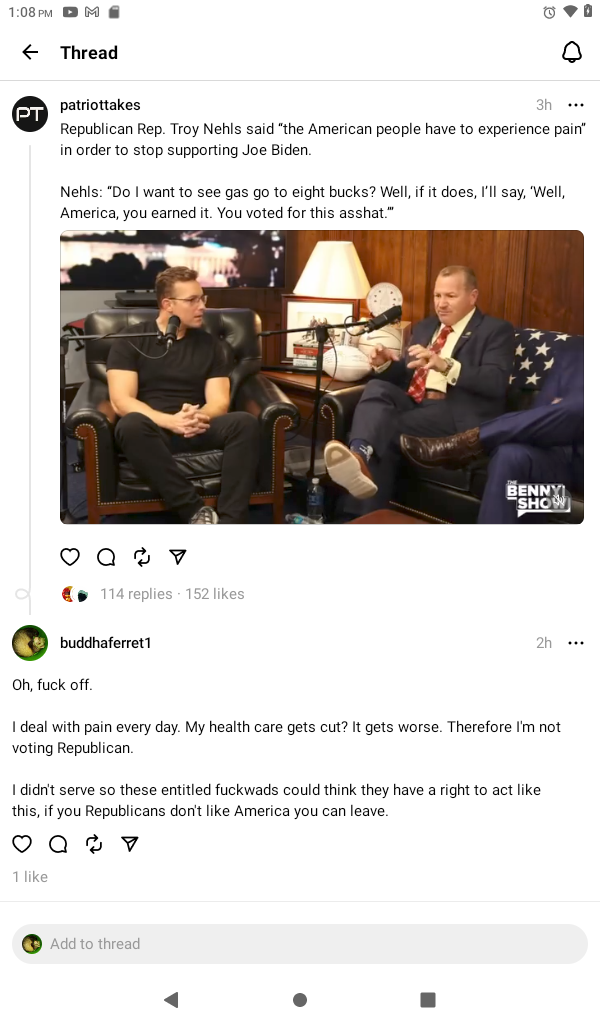Open the Benny Show video thumbnail
This screenshot has height=1024, width=600.
[x=322, y=377]
